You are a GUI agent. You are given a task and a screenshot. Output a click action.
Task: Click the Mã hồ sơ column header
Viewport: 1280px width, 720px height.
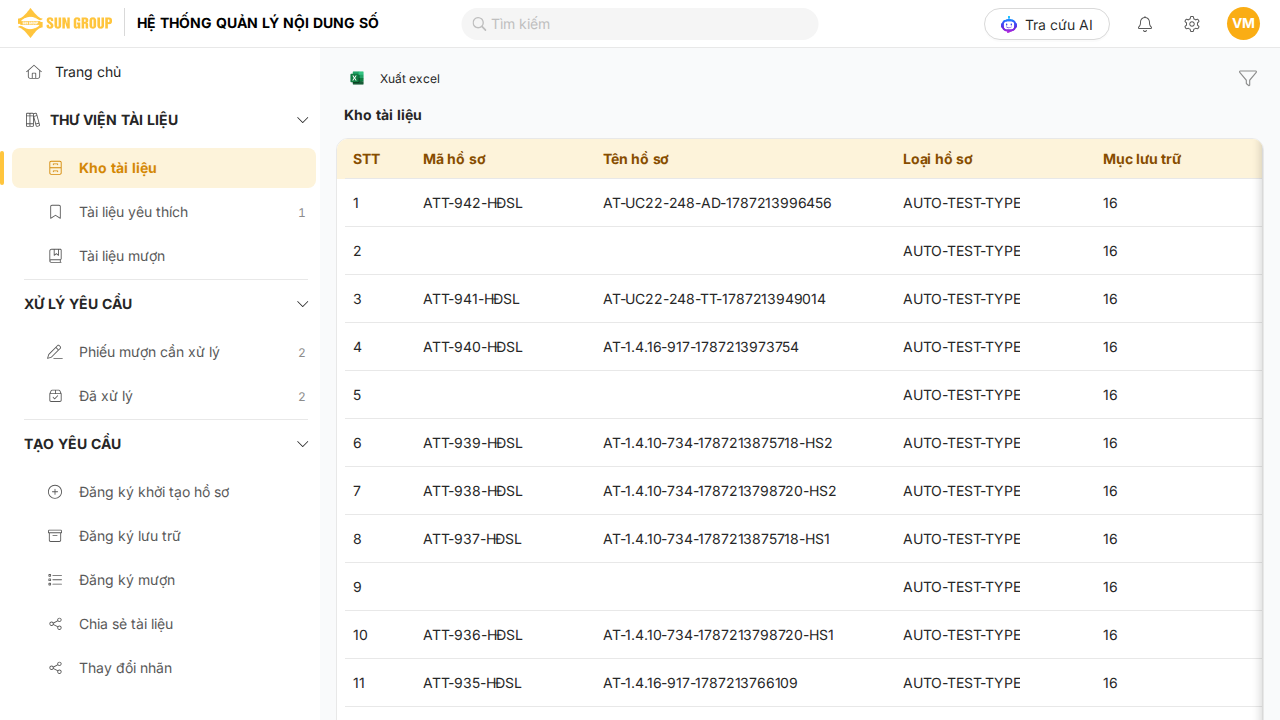click(454, 159)
